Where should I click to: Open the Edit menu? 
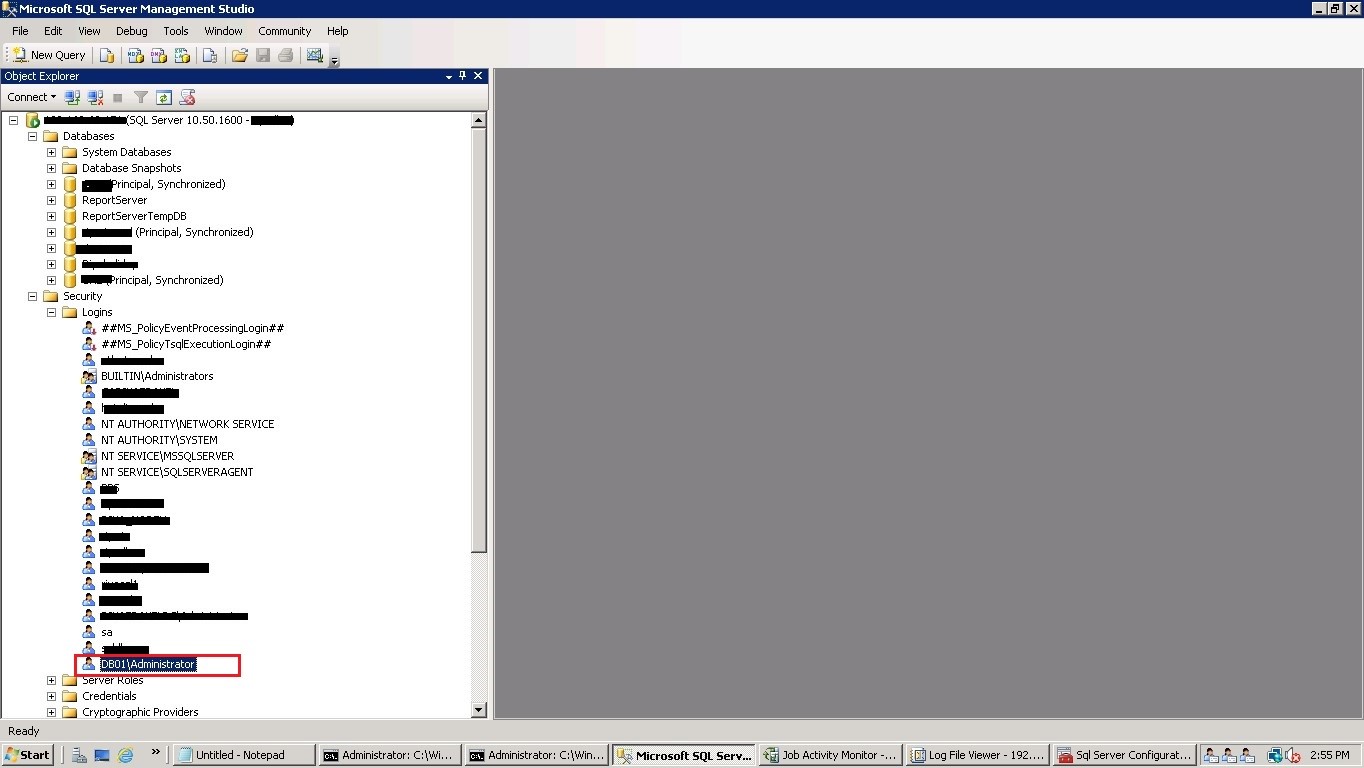click(53, 31)
